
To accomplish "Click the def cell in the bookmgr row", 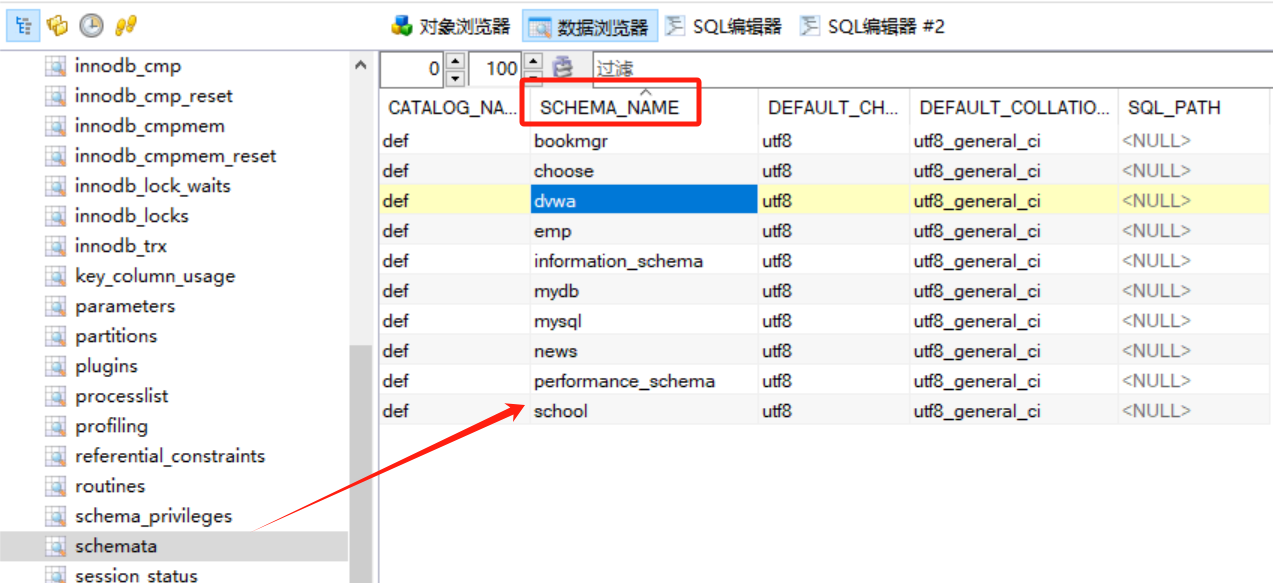I will point(454,141).
